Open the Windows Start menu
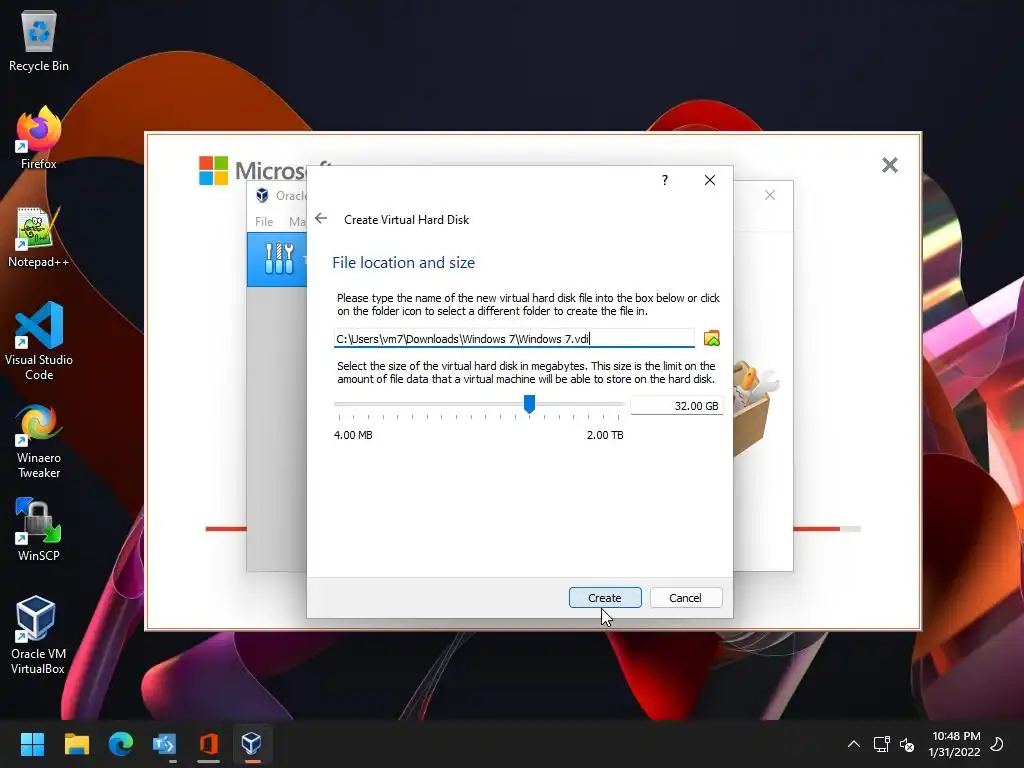This screenshot has width=1024, height=768. tap(32, 744)
